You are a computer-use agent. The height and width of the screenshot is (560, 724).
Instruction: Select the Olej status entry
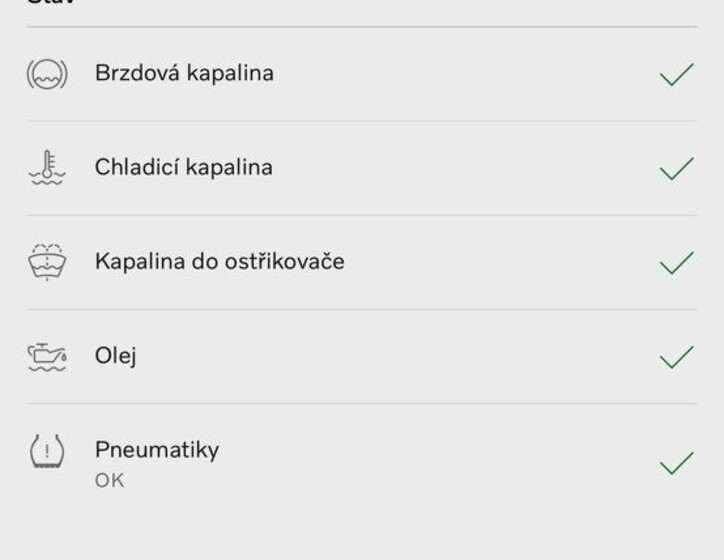click(362, 356)
